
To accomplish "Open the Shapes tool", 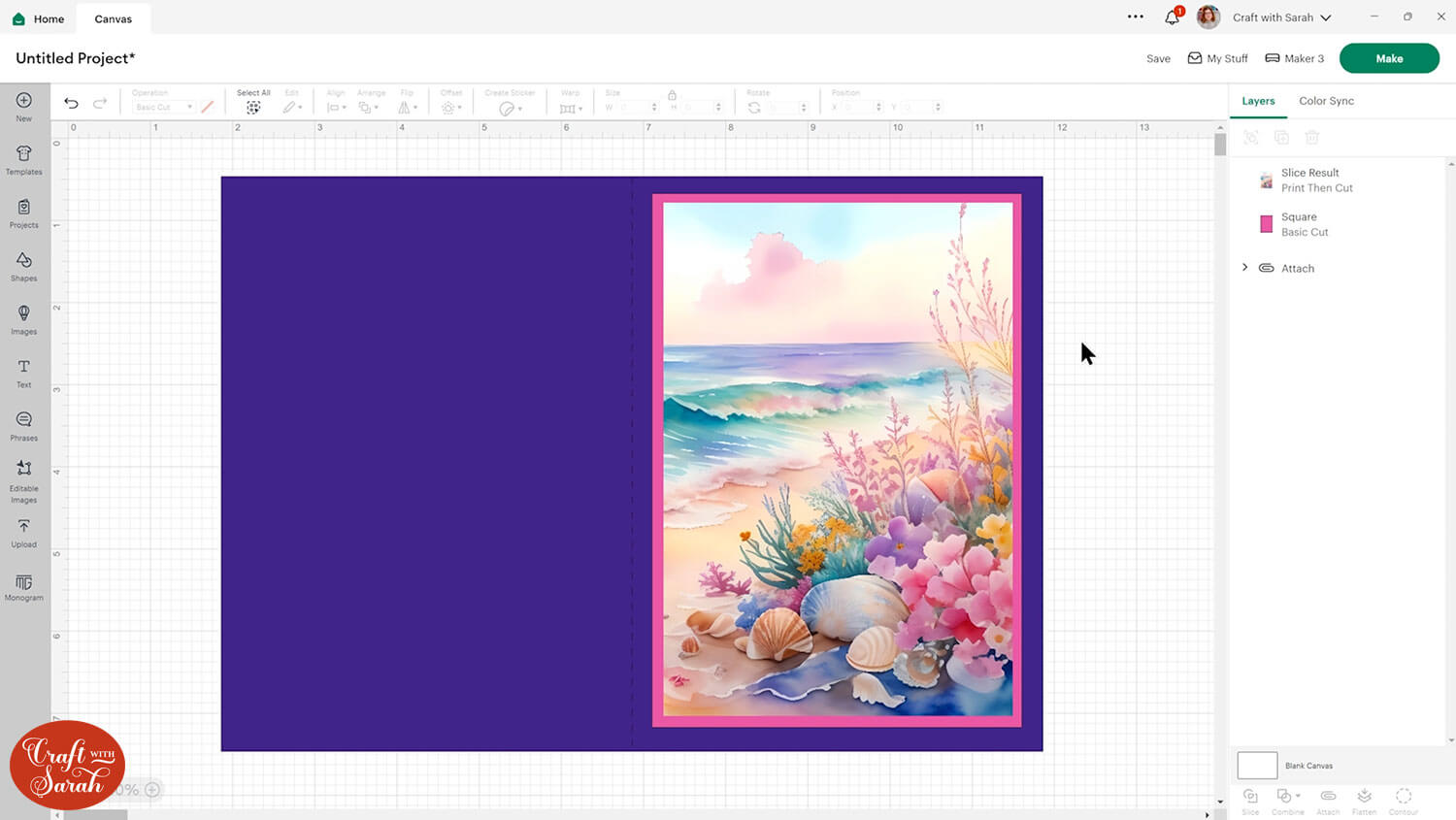I will pyautogui.click(x=24, y=266).
